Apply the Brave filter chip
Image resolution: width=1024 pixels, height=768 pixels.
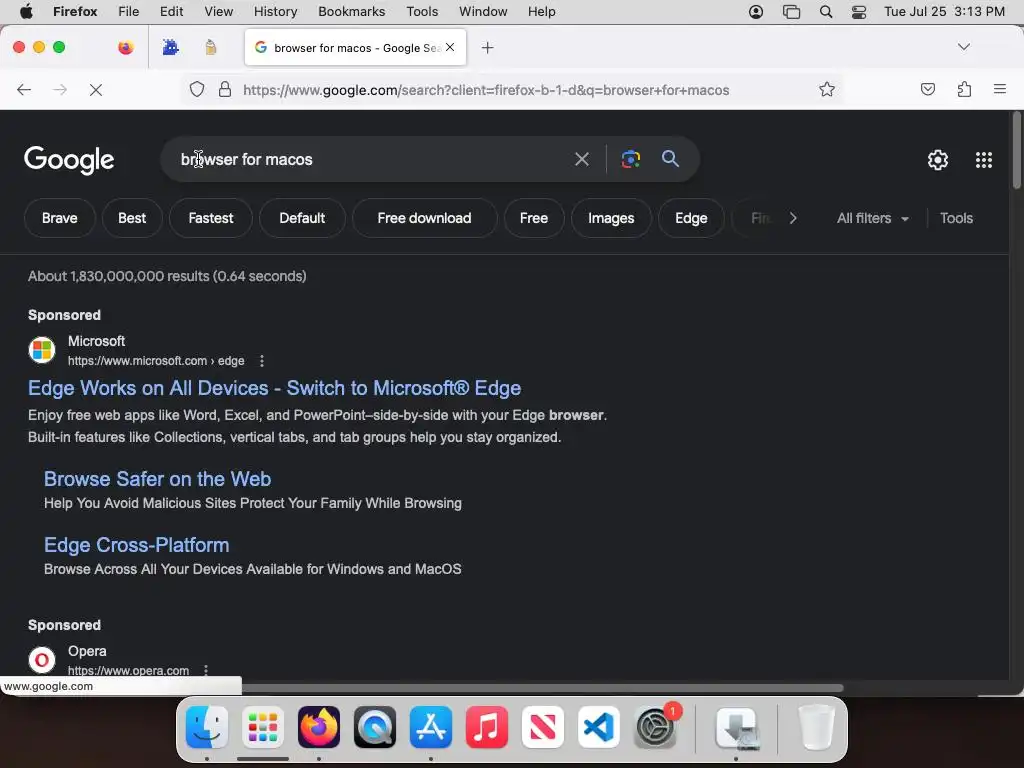[59, 218]
